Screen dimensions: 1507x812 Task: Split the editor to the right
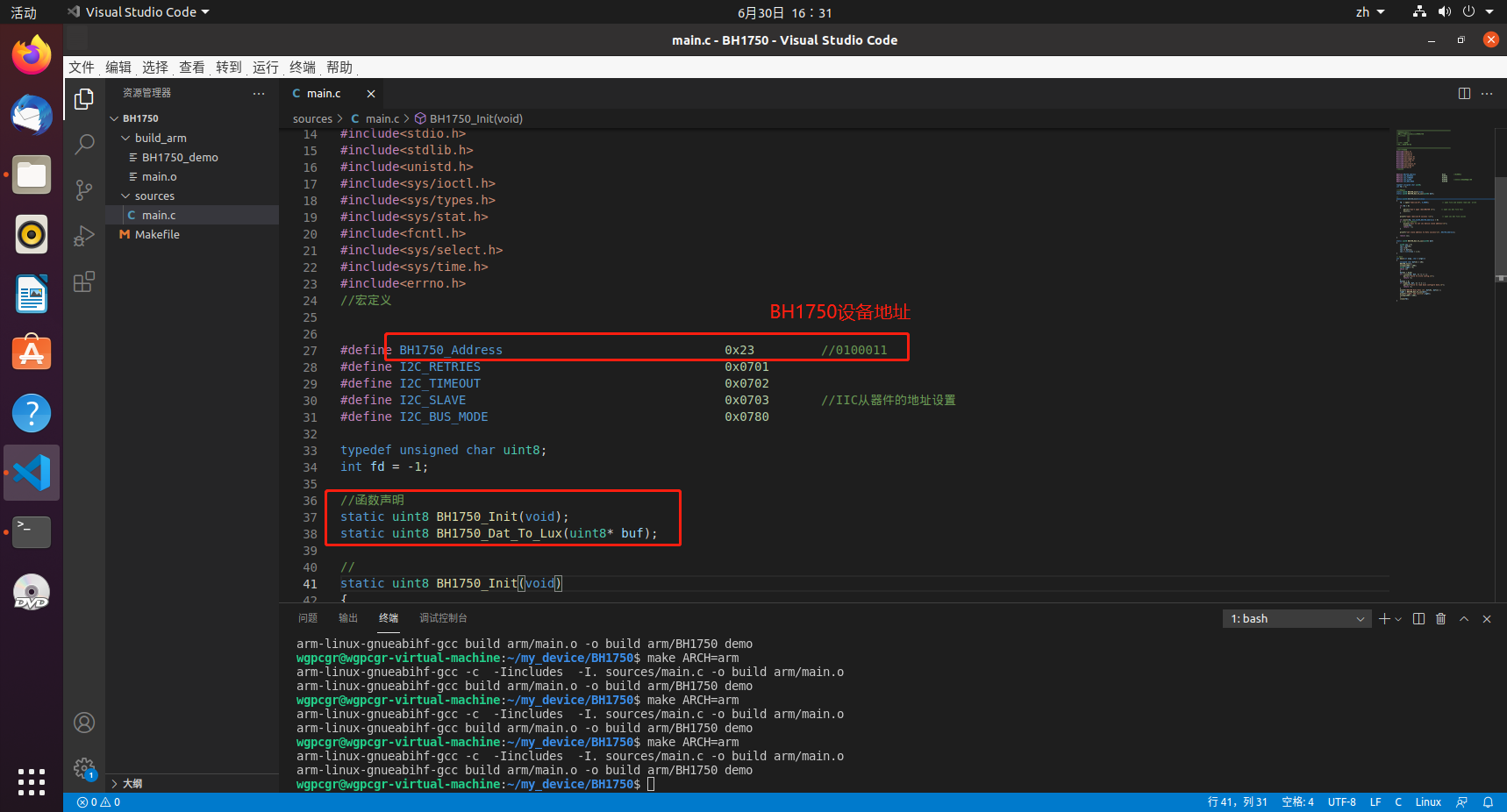pyautogui.click(x=1464, y=94)
